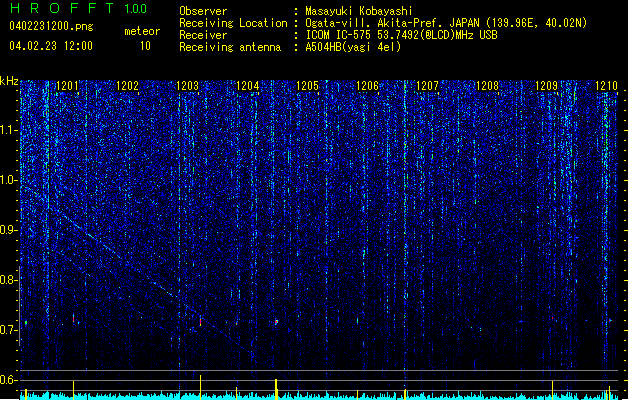629x400 pixels.
Task: Click the 1207 time marker
Action: click(427, 86)
